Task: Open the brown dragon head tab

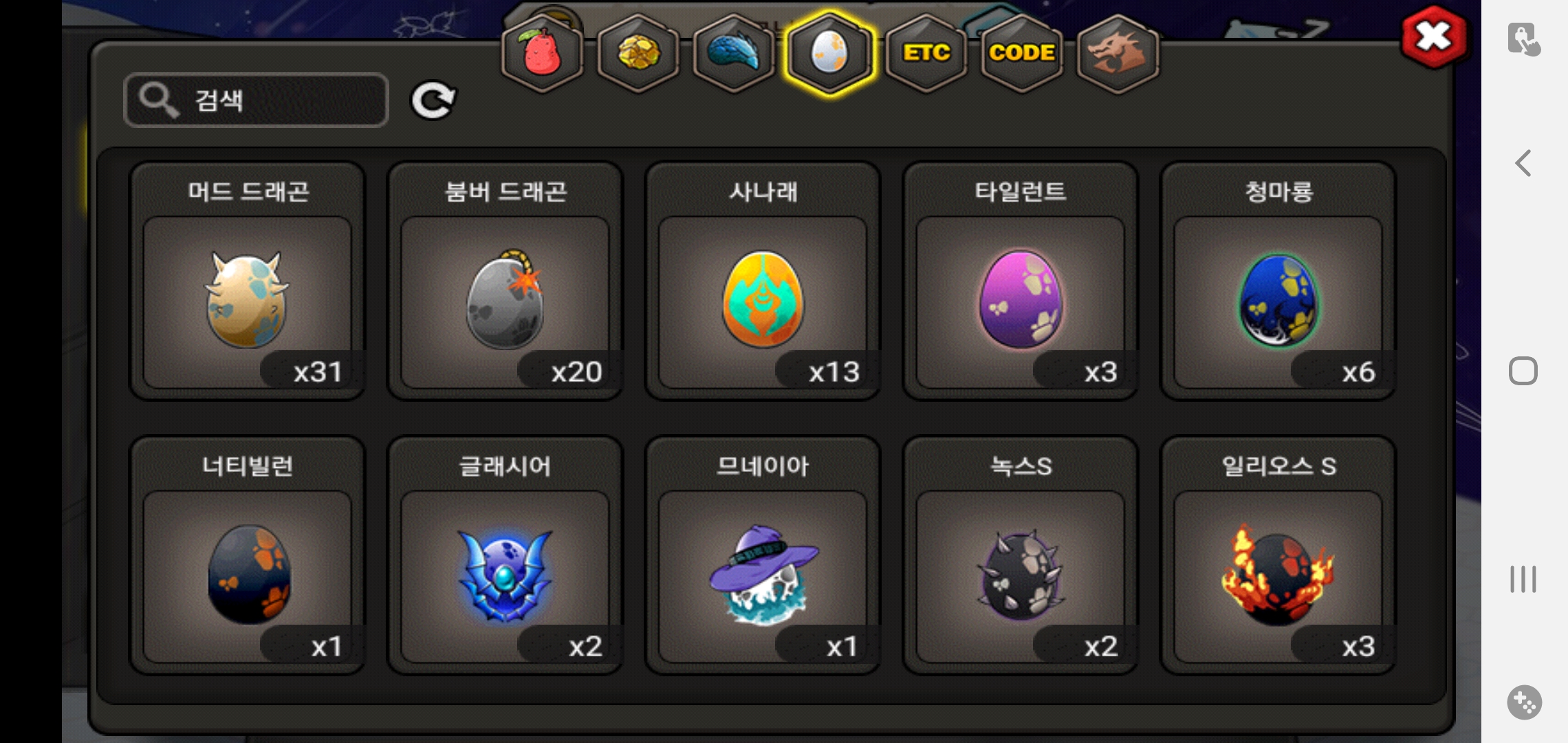Action: [x=1118, y=53]
